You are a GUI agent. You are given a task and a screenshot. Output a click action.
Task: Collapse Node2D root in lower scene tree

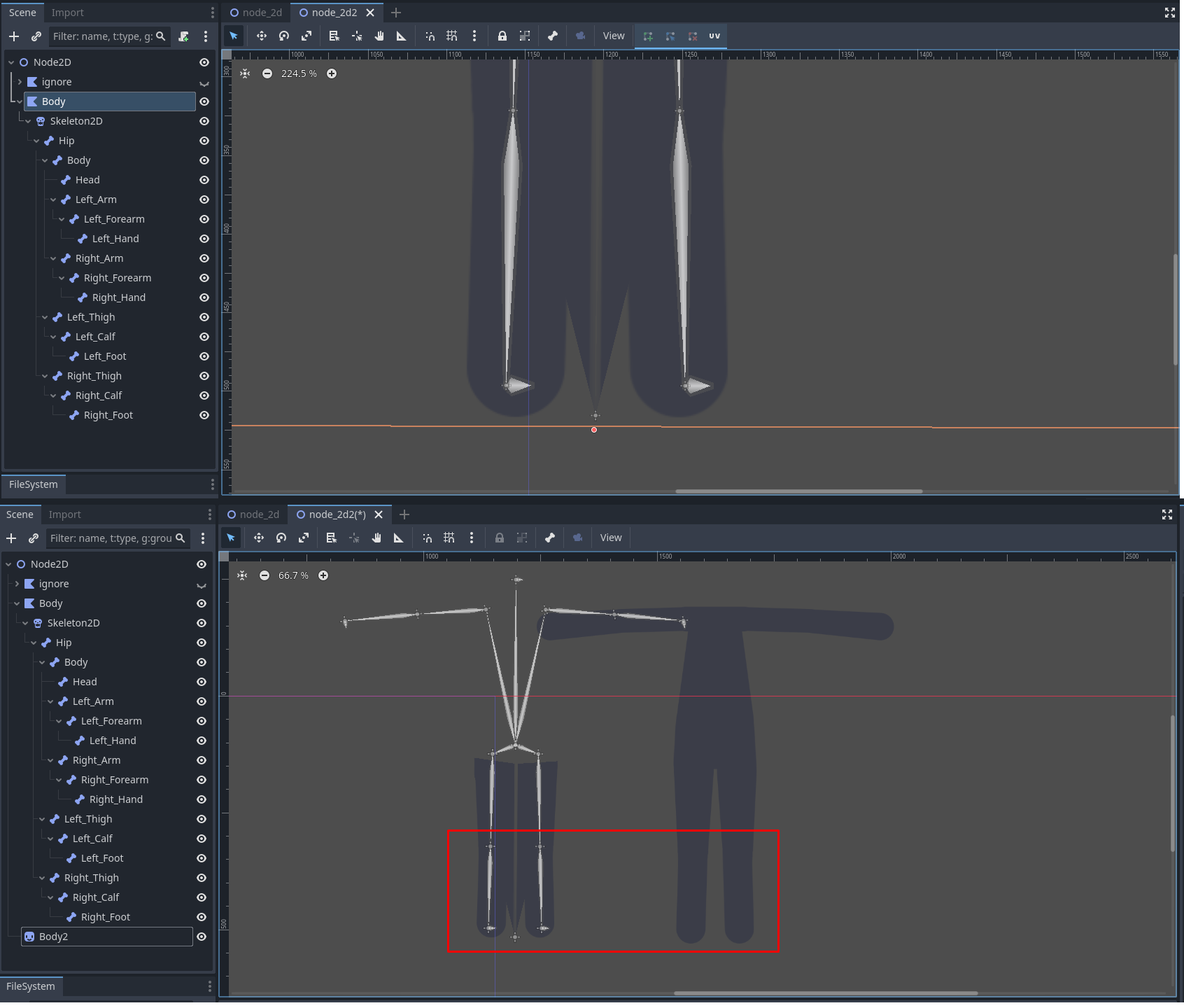[x=8, y=564]
